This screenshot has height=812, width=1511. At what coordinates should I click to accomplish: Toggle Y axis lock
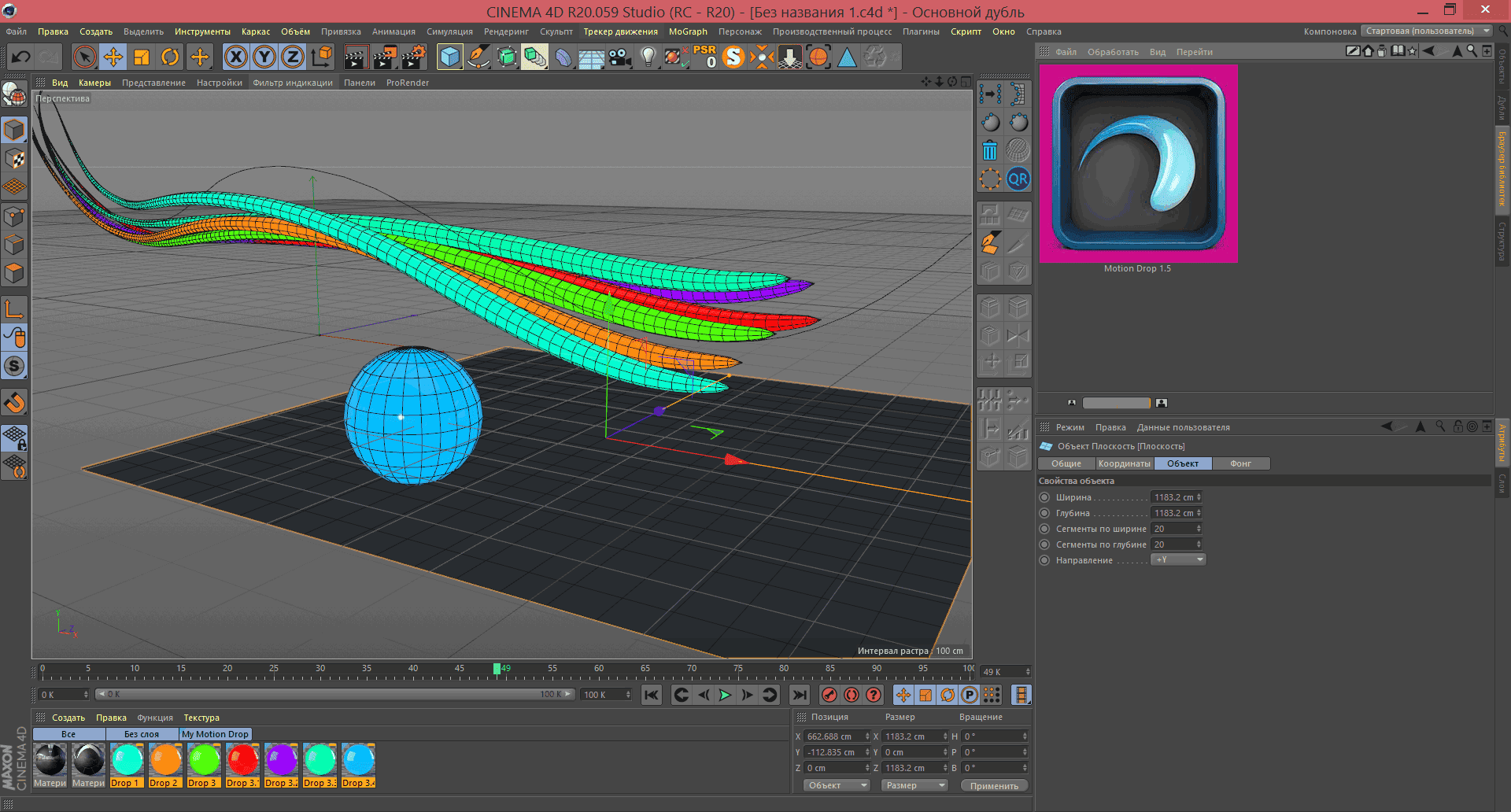[x=264, y=57]
